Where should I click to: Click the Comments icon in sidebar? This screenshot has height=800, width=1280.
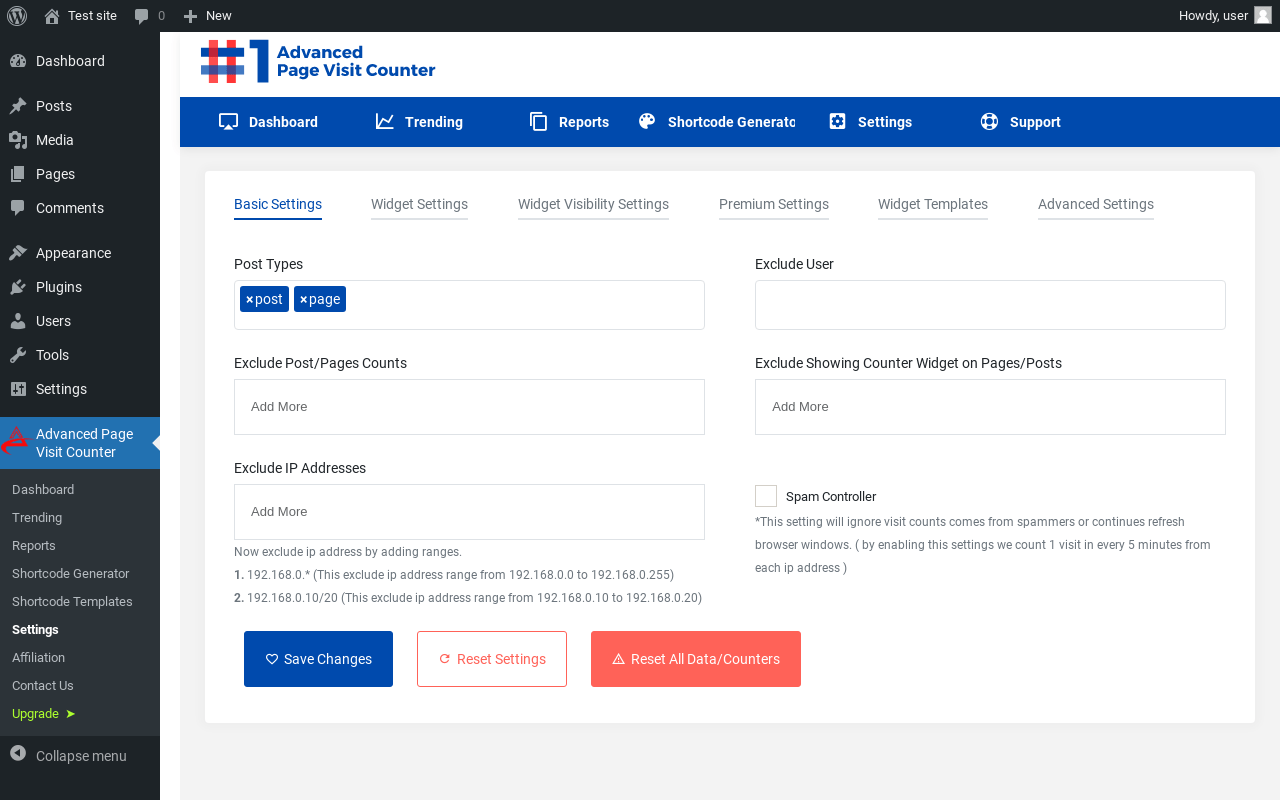(18, 208)
